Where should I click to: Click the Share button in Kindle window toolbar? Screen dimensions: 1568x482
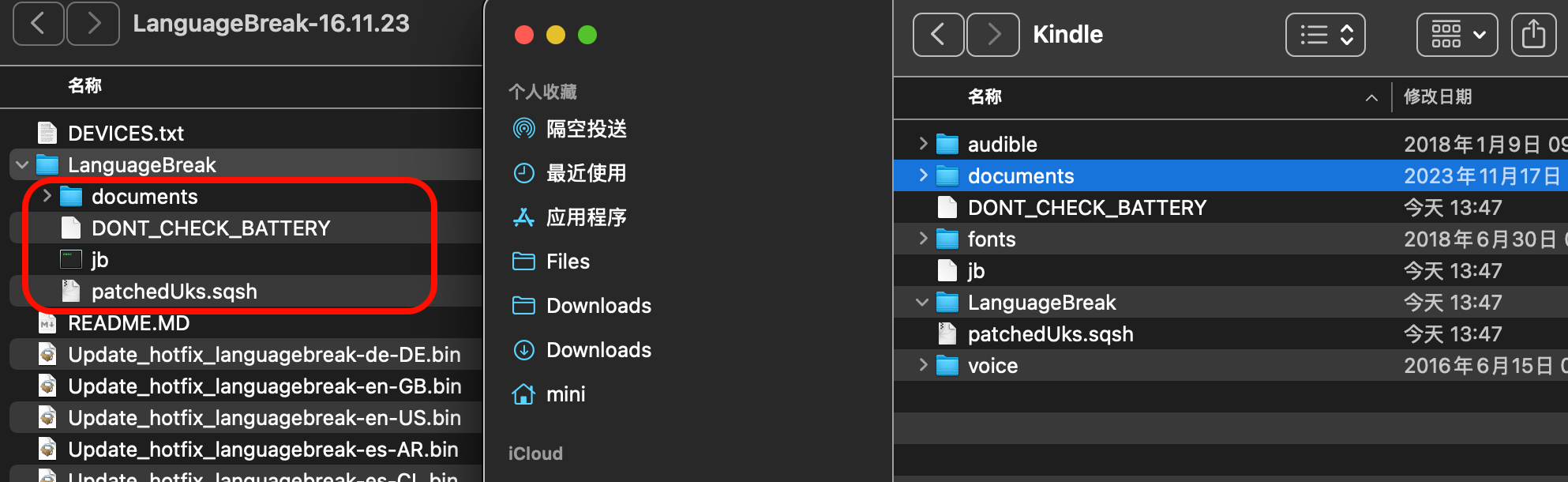coord(1533,35)
